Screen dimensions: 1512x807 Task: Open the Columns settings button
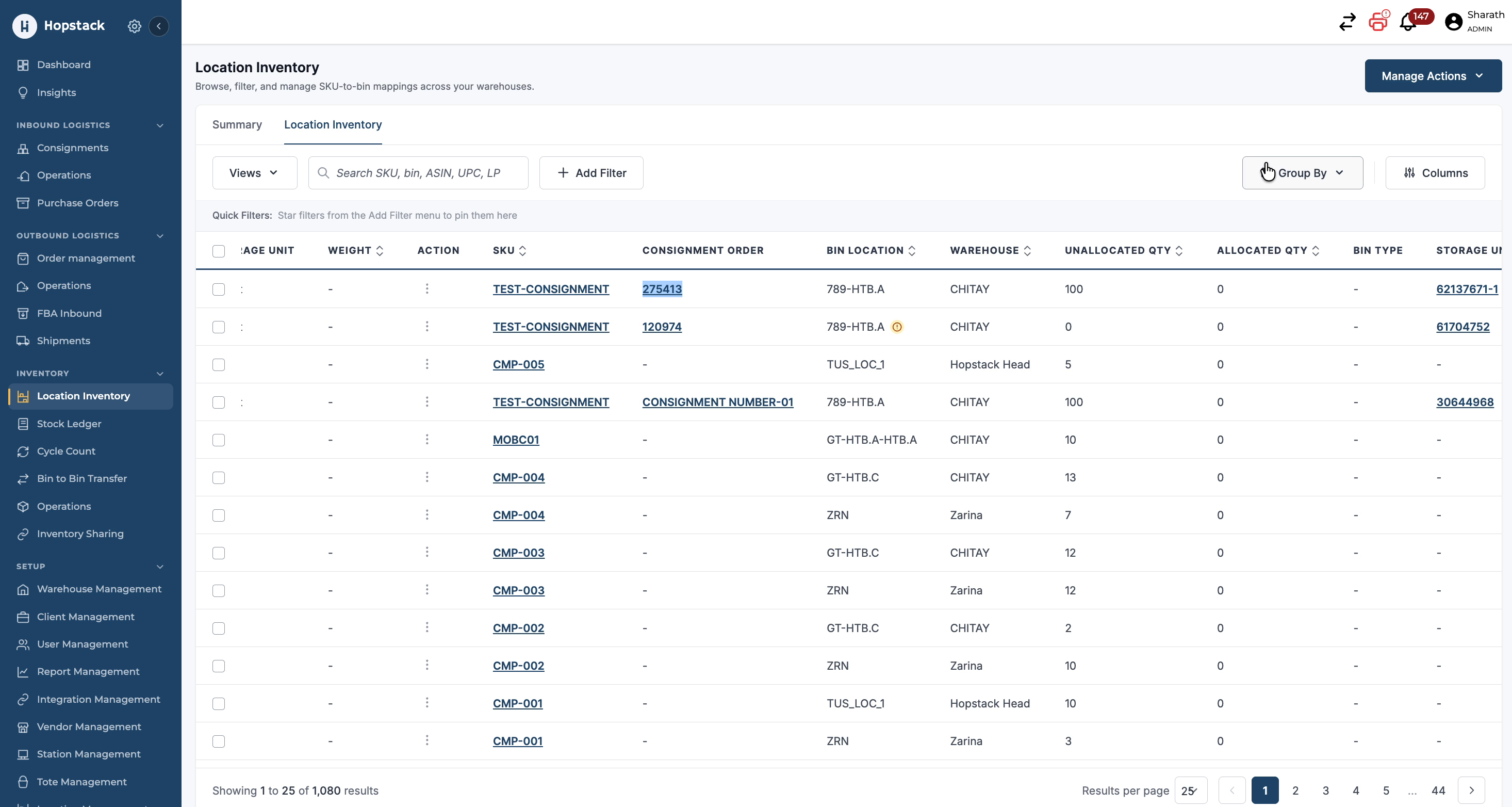[1435, 173]
